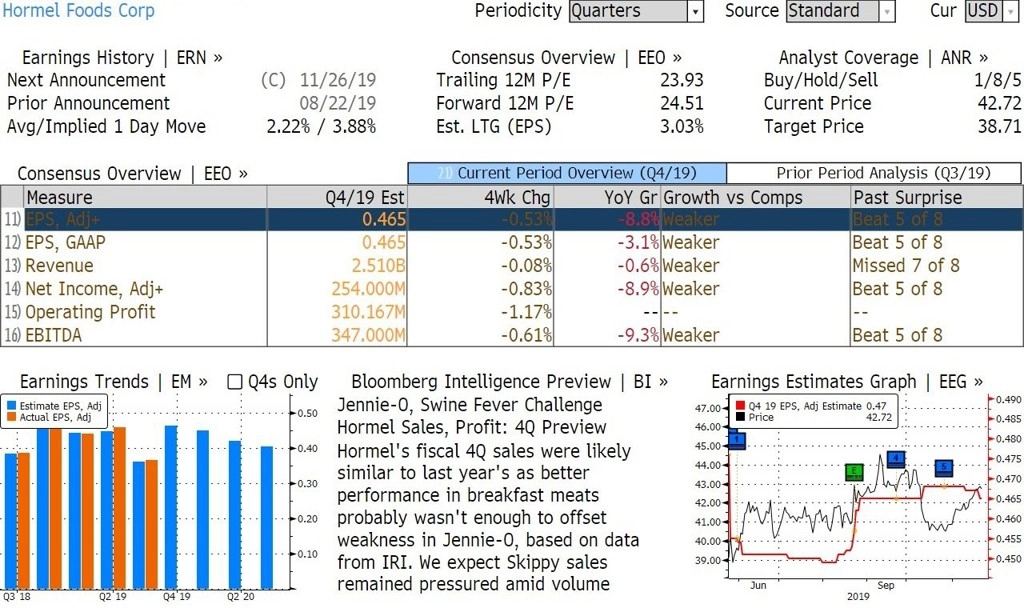Click black Price legend swatch
Screen dimensions: 1024x608
point(740,417)
